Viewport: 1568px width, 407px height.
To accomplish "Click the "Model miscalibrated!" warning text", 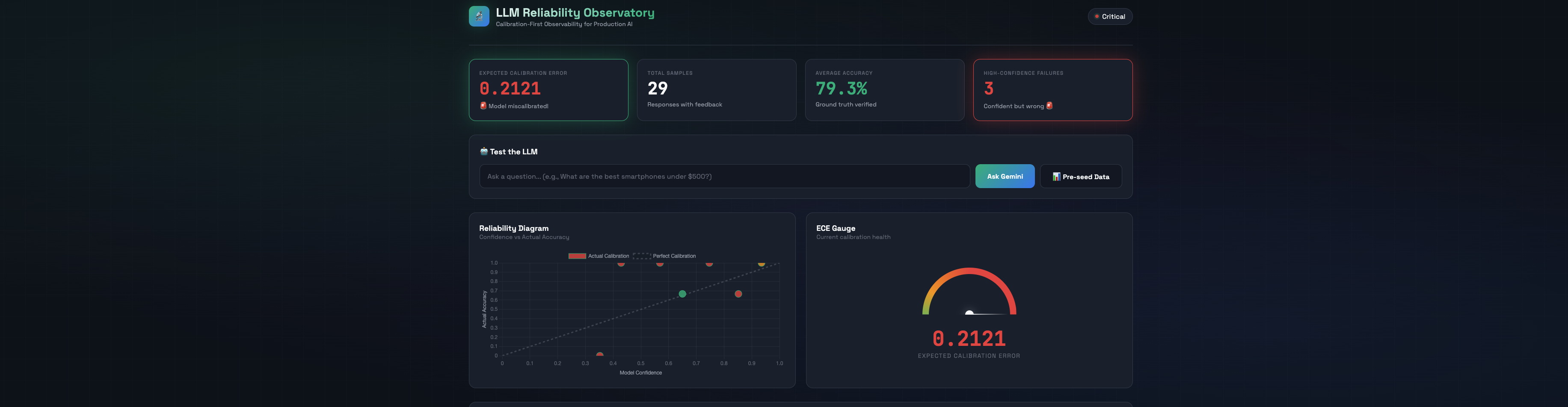I will coord(519,106).
